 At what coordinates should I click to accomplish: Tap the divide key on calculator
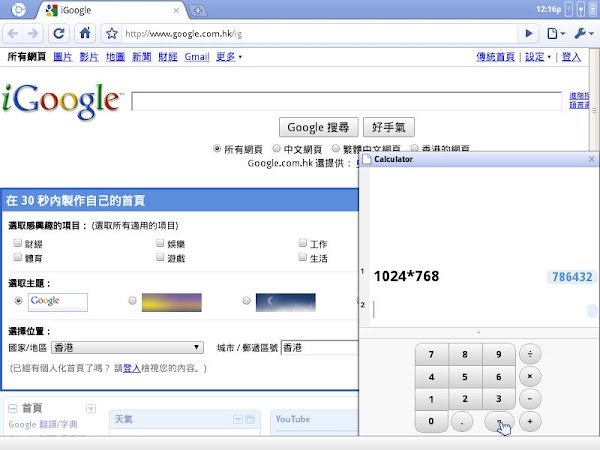530,354
